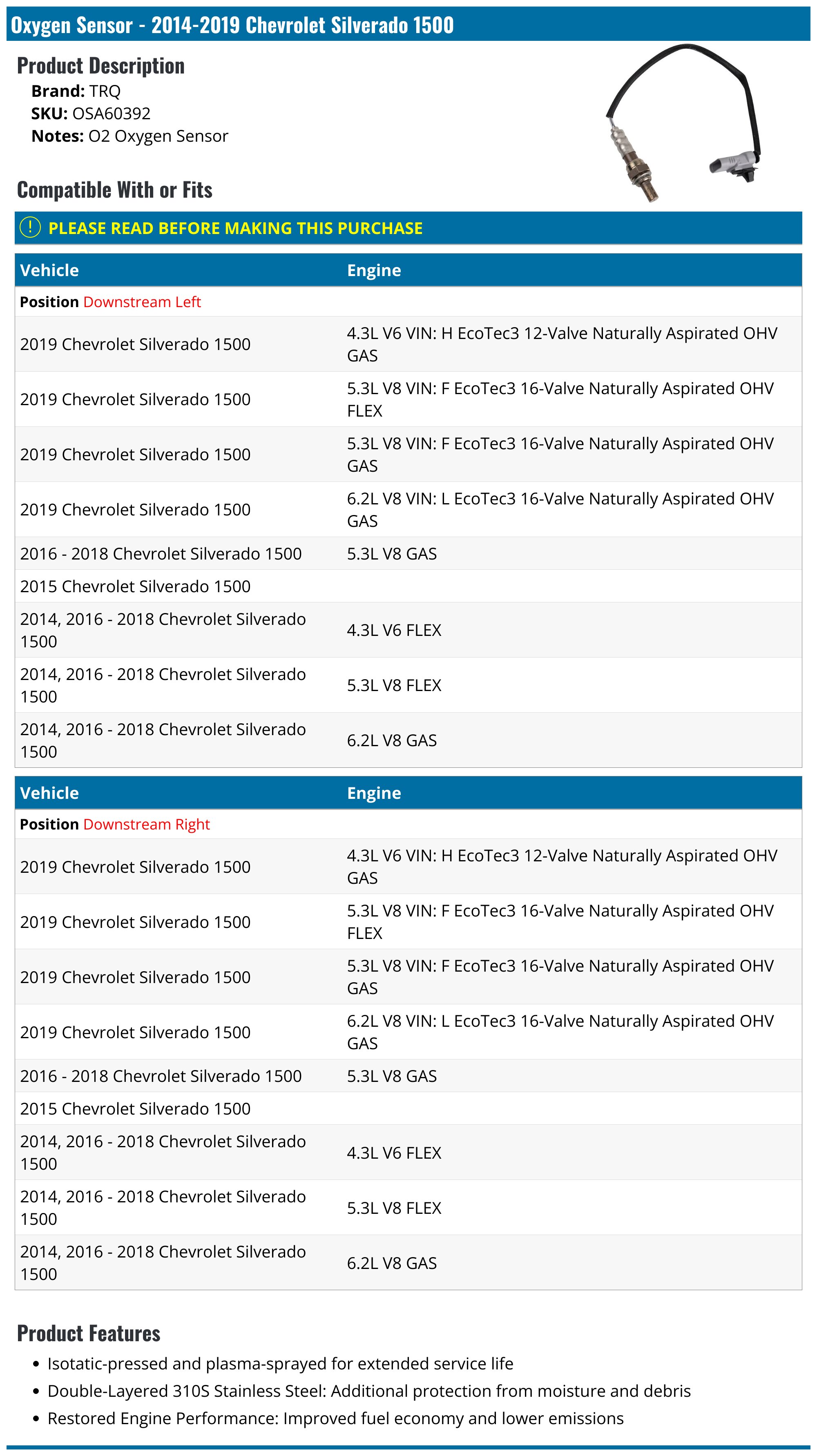The width and height of the screenshot is (817, 1456).
Task: Click the first 2016 - 2018 Silverado 5.3L V8 GAS row
Action: pos(408,553)
